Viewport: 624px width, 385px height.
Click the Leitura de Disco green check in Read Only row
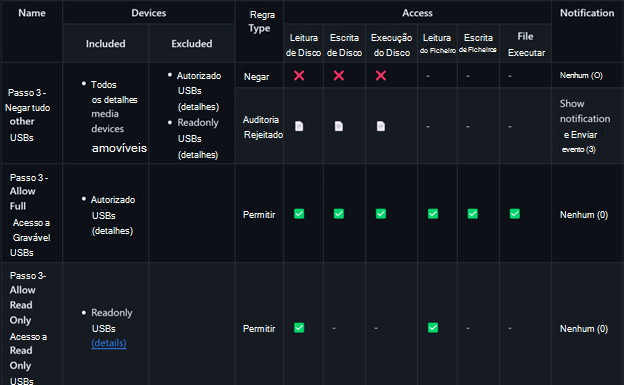coord(299,328)
